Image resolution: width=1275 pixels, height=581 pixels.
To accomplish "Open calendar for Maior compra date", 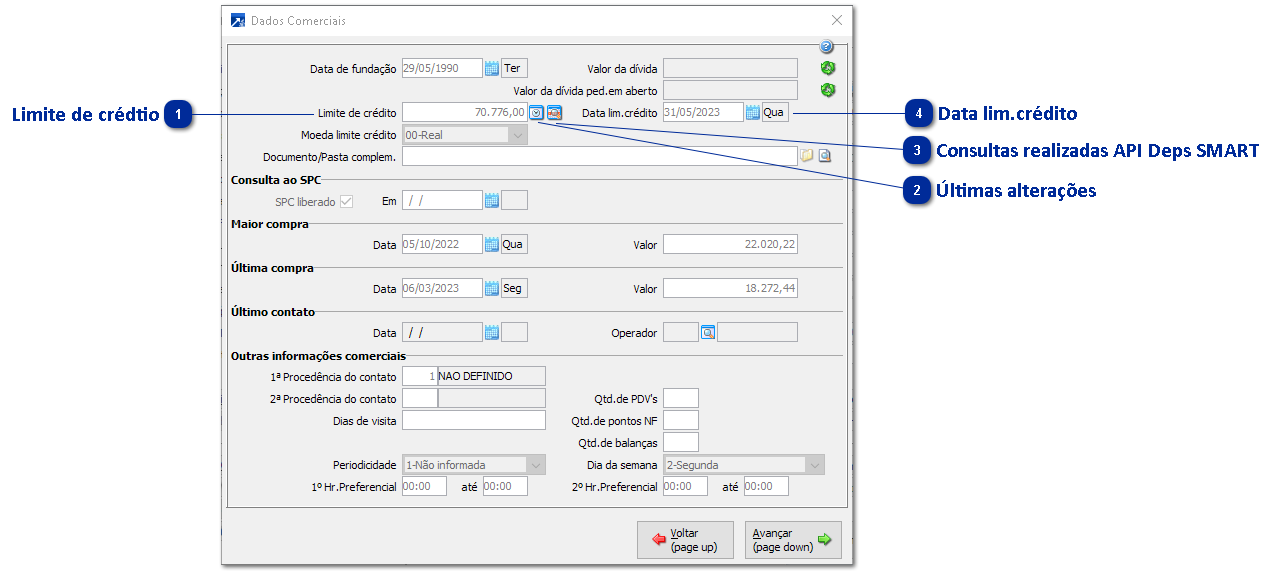I will (491, 244).
